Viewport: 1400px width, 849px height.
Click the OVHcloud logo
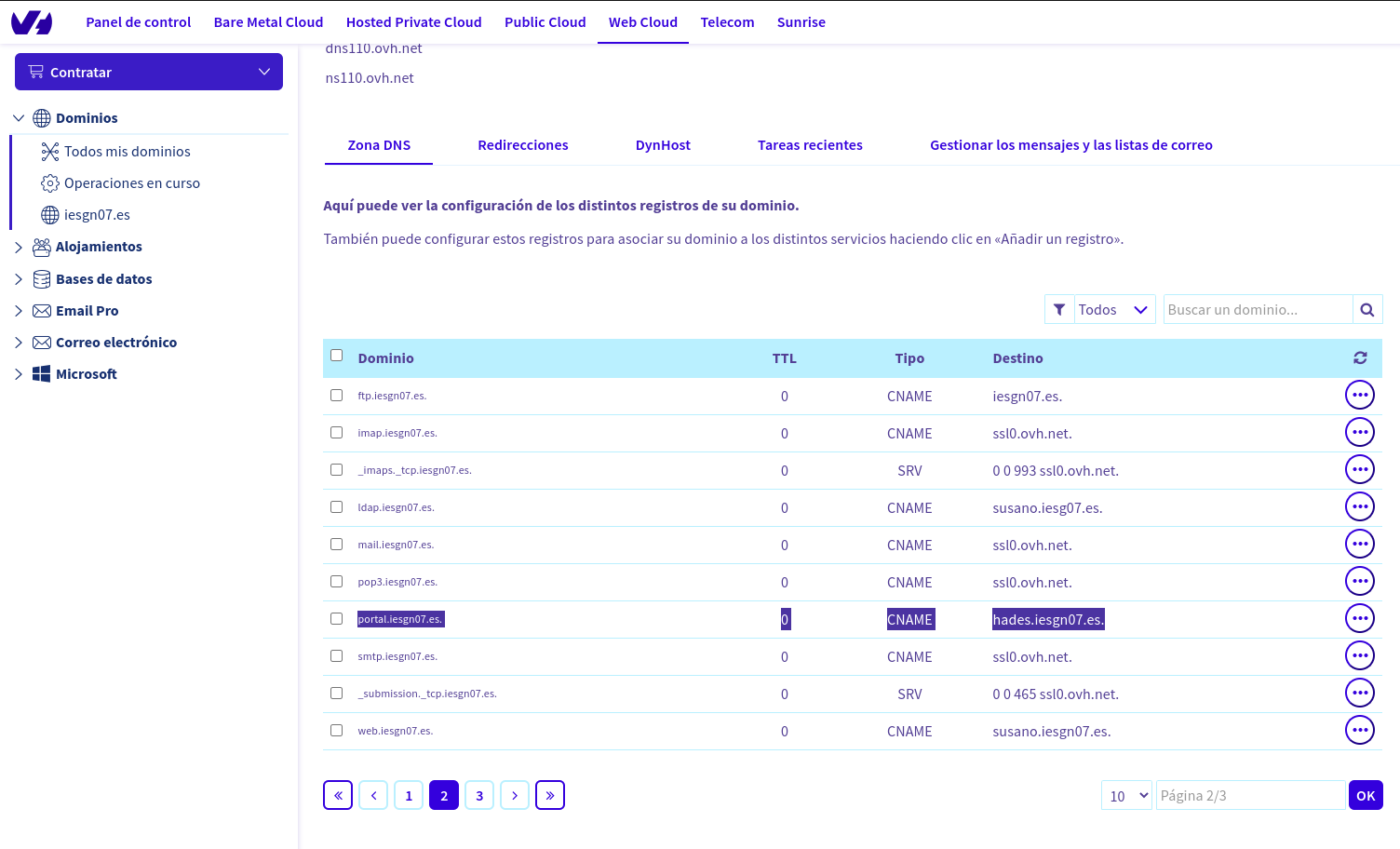pos(31,20)
